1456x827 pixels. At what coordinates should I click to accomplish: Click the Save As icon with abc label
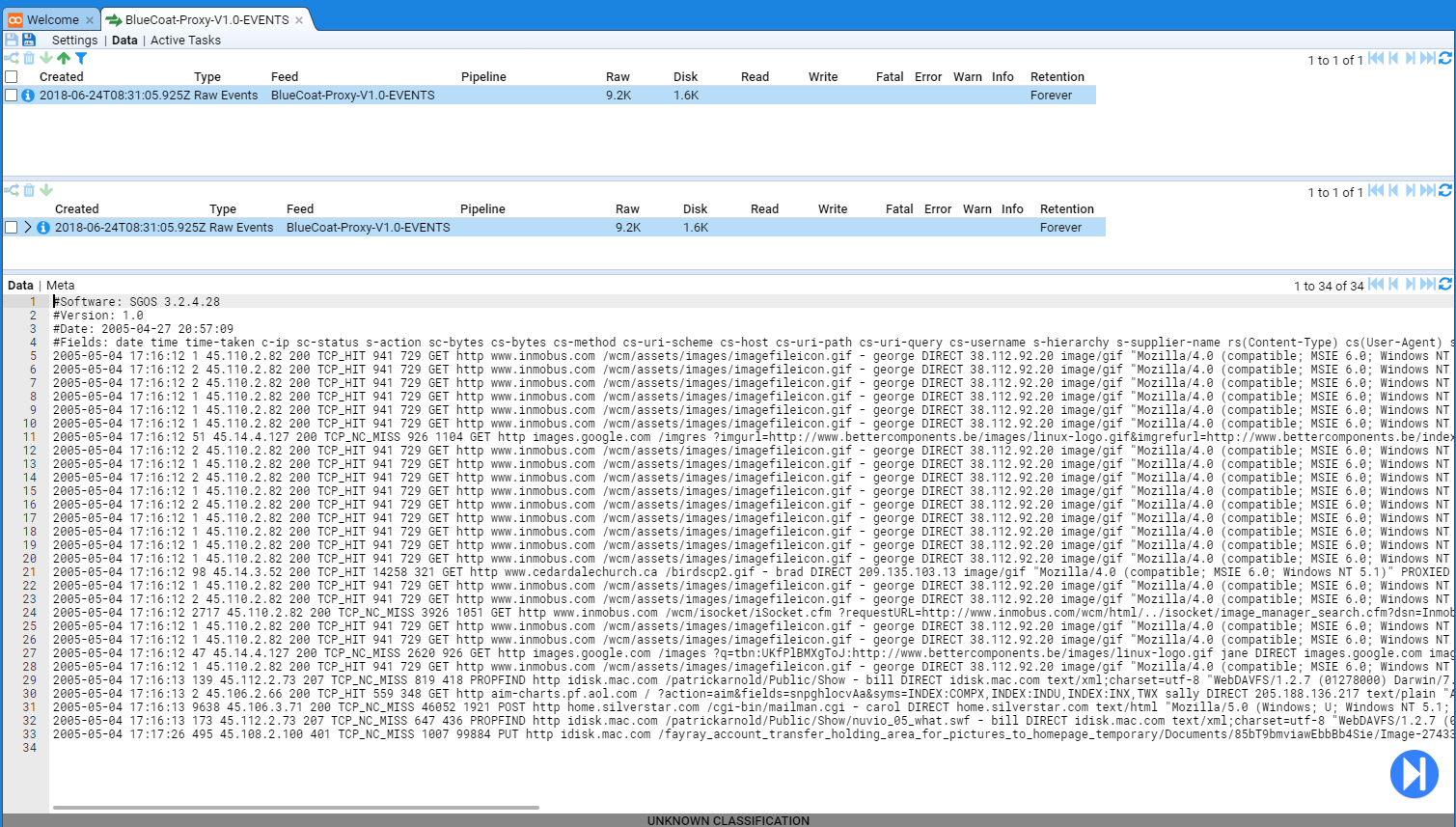pos(29,40)
